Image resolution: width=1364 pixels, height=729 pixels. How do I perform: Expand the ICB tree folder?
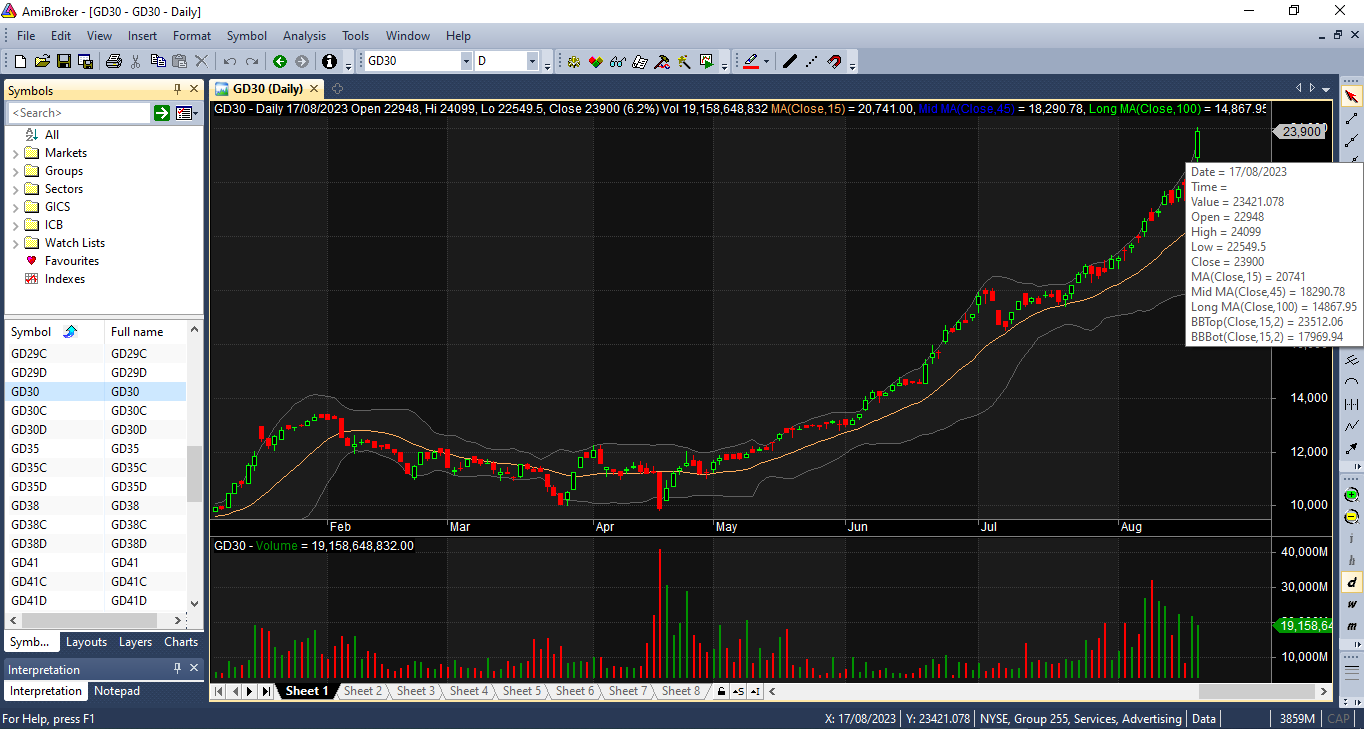point(15,226)
